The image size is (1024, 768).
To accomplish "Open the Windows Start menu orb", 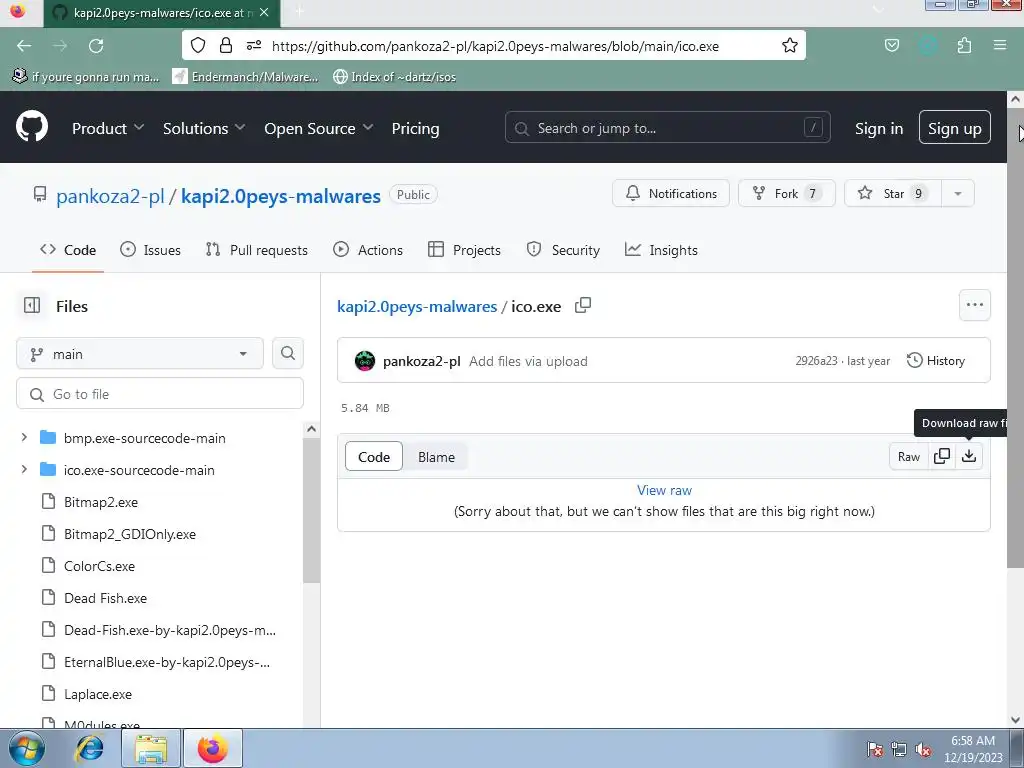I will coord(27,749).
